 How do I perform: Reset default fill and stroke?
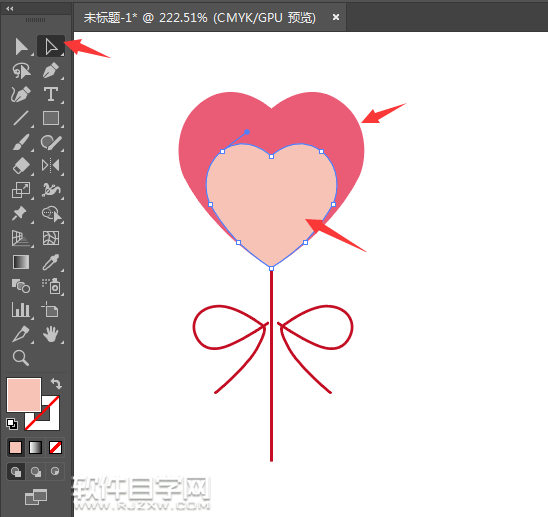12,424
